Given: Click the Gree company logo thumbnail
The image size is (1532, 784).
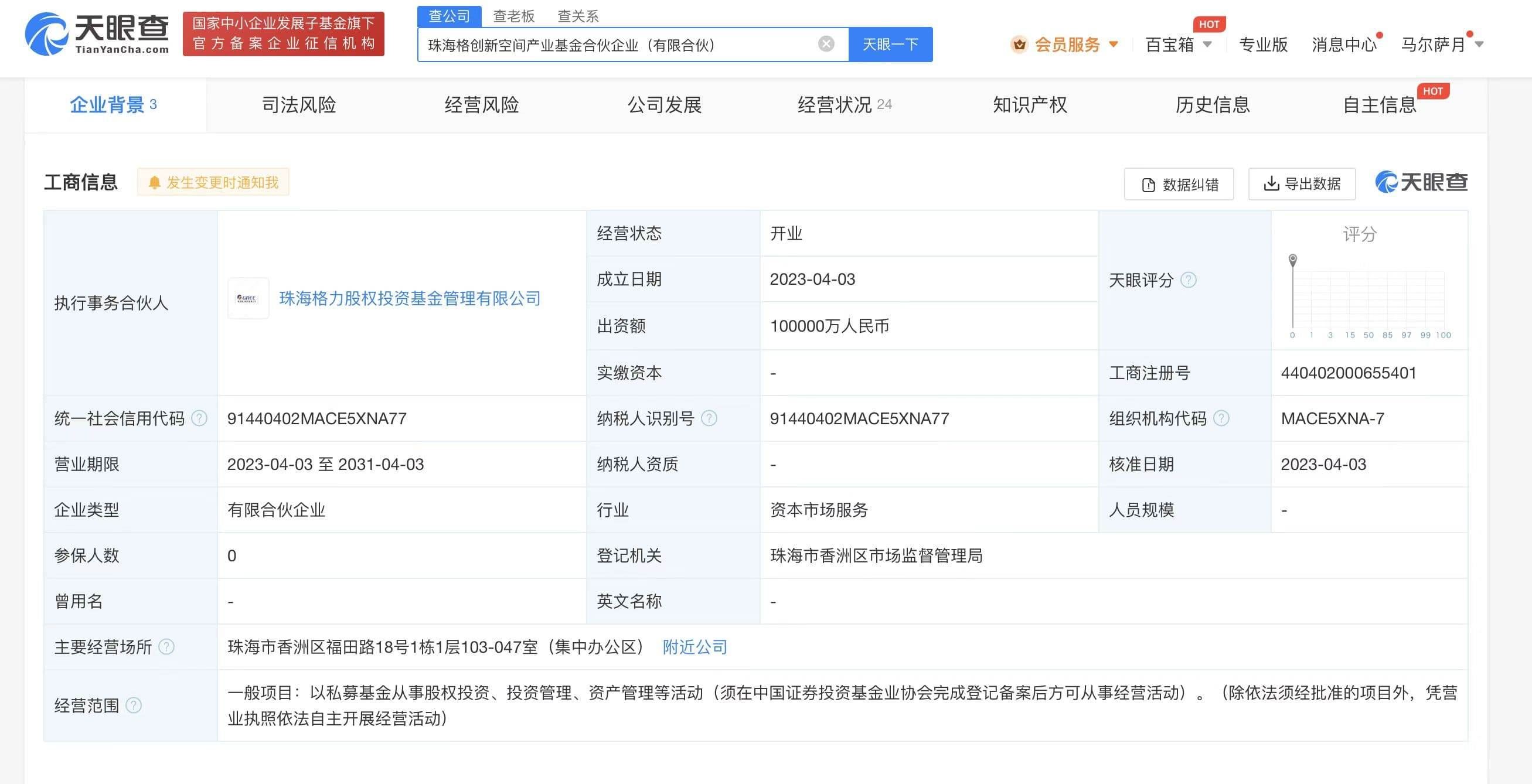Looking at the screenshot, I should pos(248,298).
